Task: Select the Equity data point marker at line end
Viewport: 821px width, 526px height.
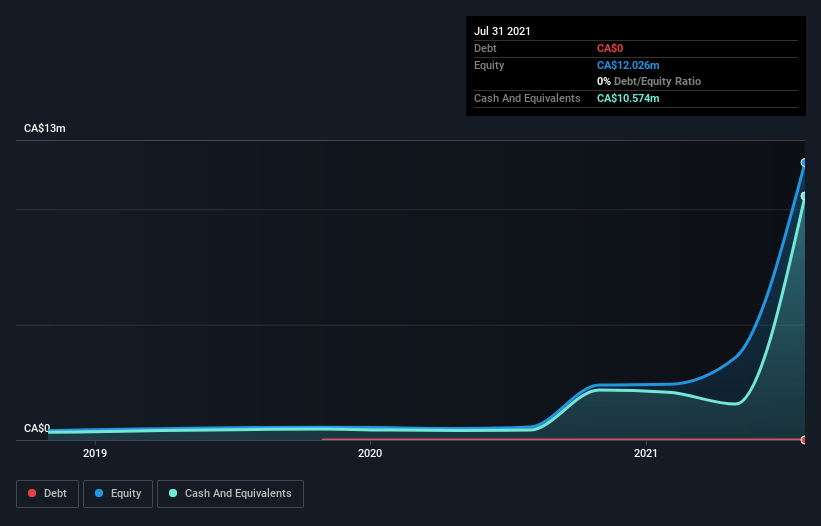Action: pos(804,163)
